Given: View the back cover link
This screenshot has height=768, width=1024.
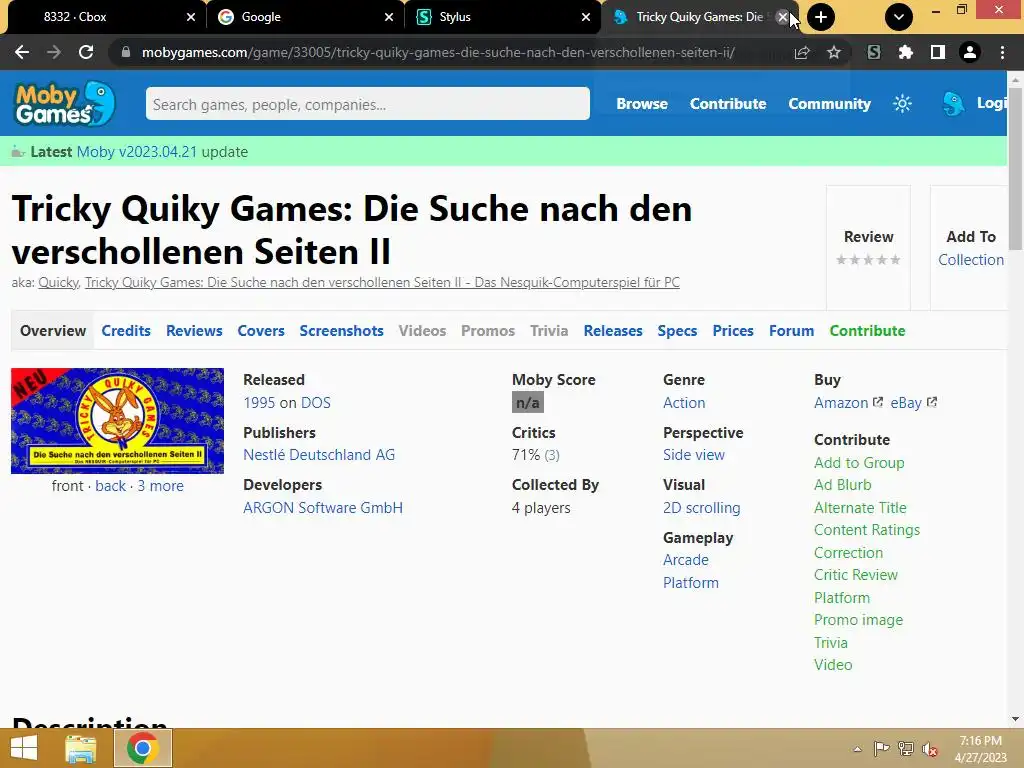Looking at the screenshot, I should [x=110, y=486].
